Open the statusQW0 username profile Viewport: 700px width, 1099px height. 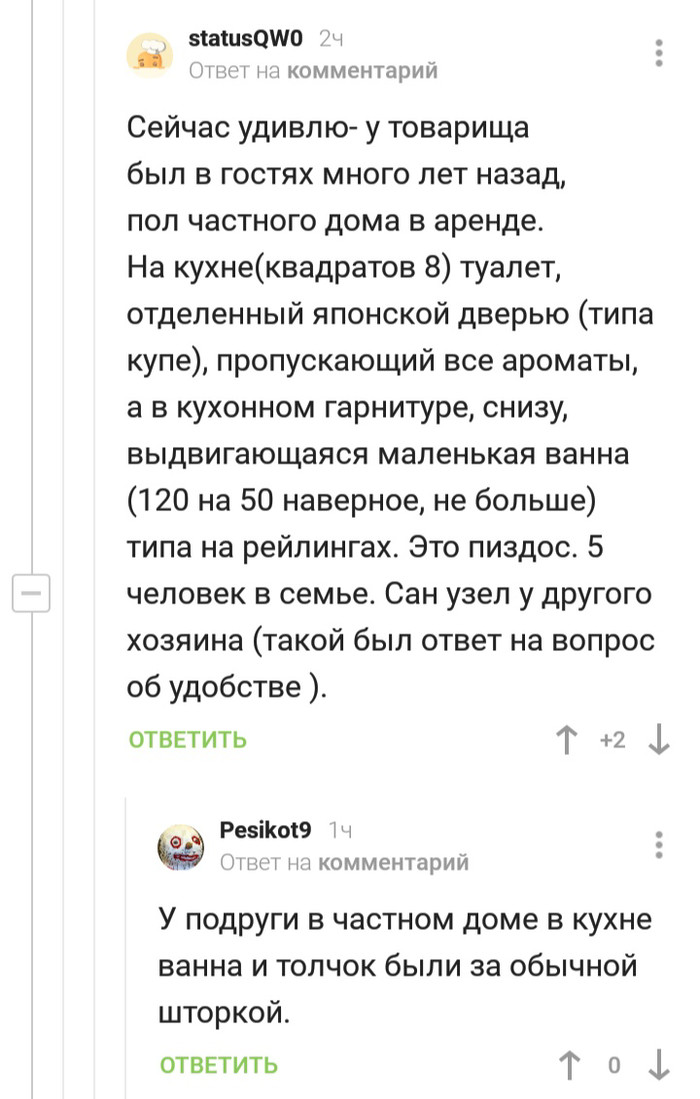(x=245, y=39)
